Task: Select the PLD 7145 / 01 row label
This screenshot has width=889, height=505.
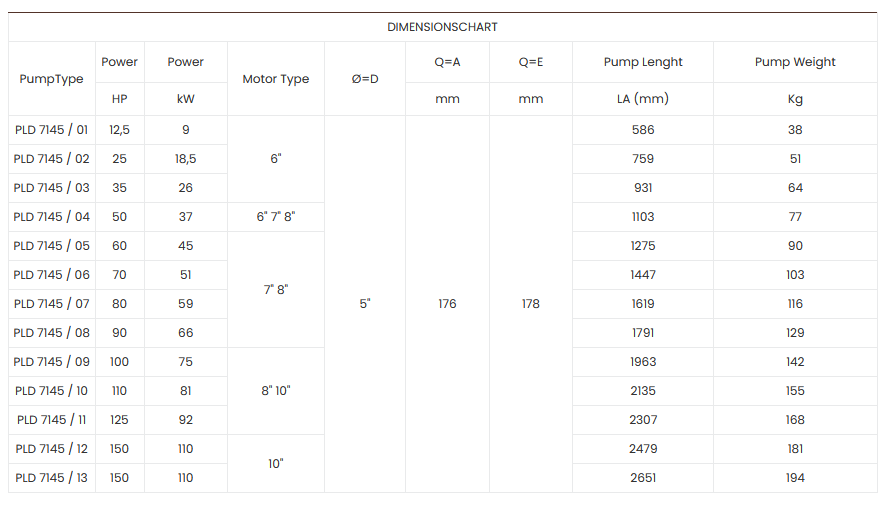Action: (x=52, y=130)
